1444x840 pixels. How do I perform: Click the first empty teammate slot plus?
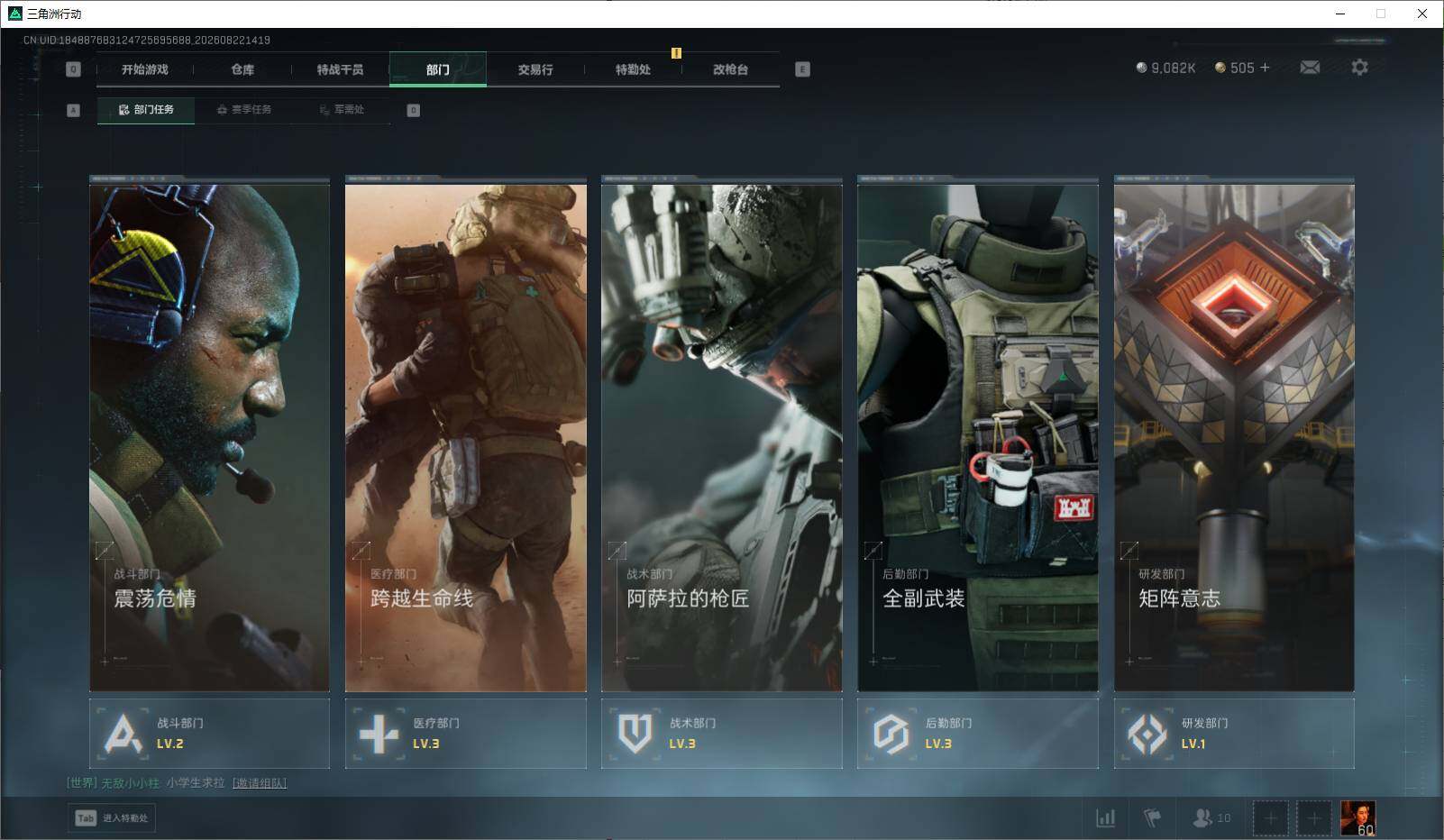pyautogui.click(x=1271, y=817)
